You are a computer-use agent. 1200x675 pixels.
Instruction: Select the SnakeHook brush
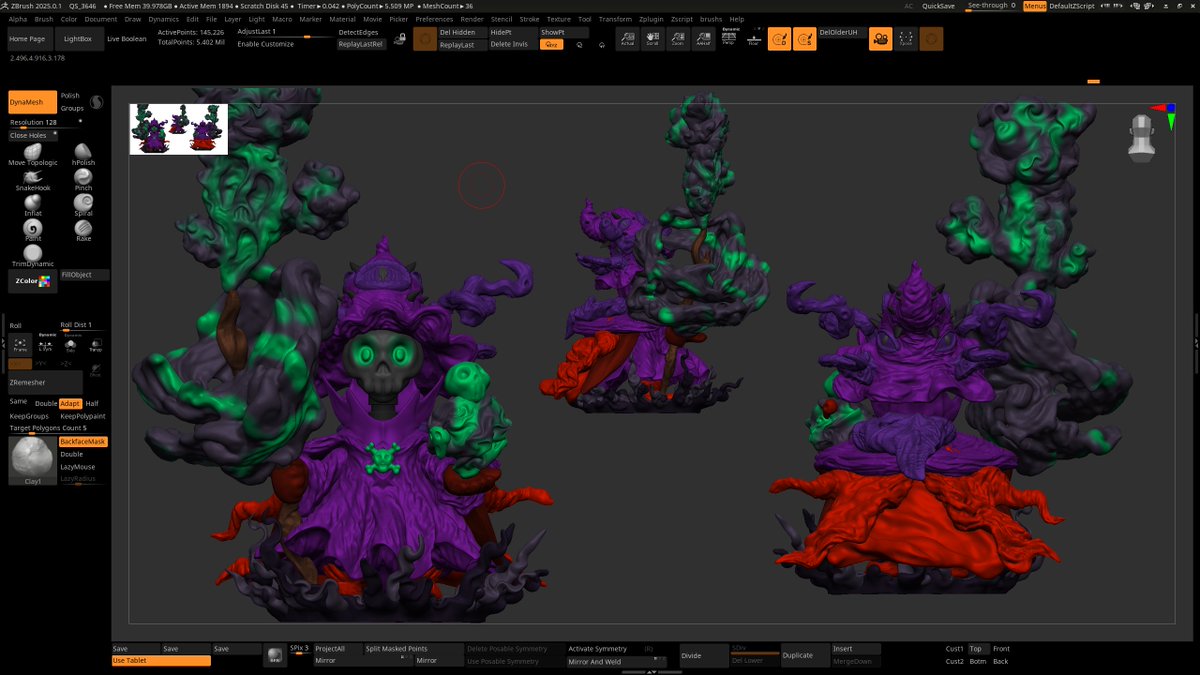coord(33,180)
